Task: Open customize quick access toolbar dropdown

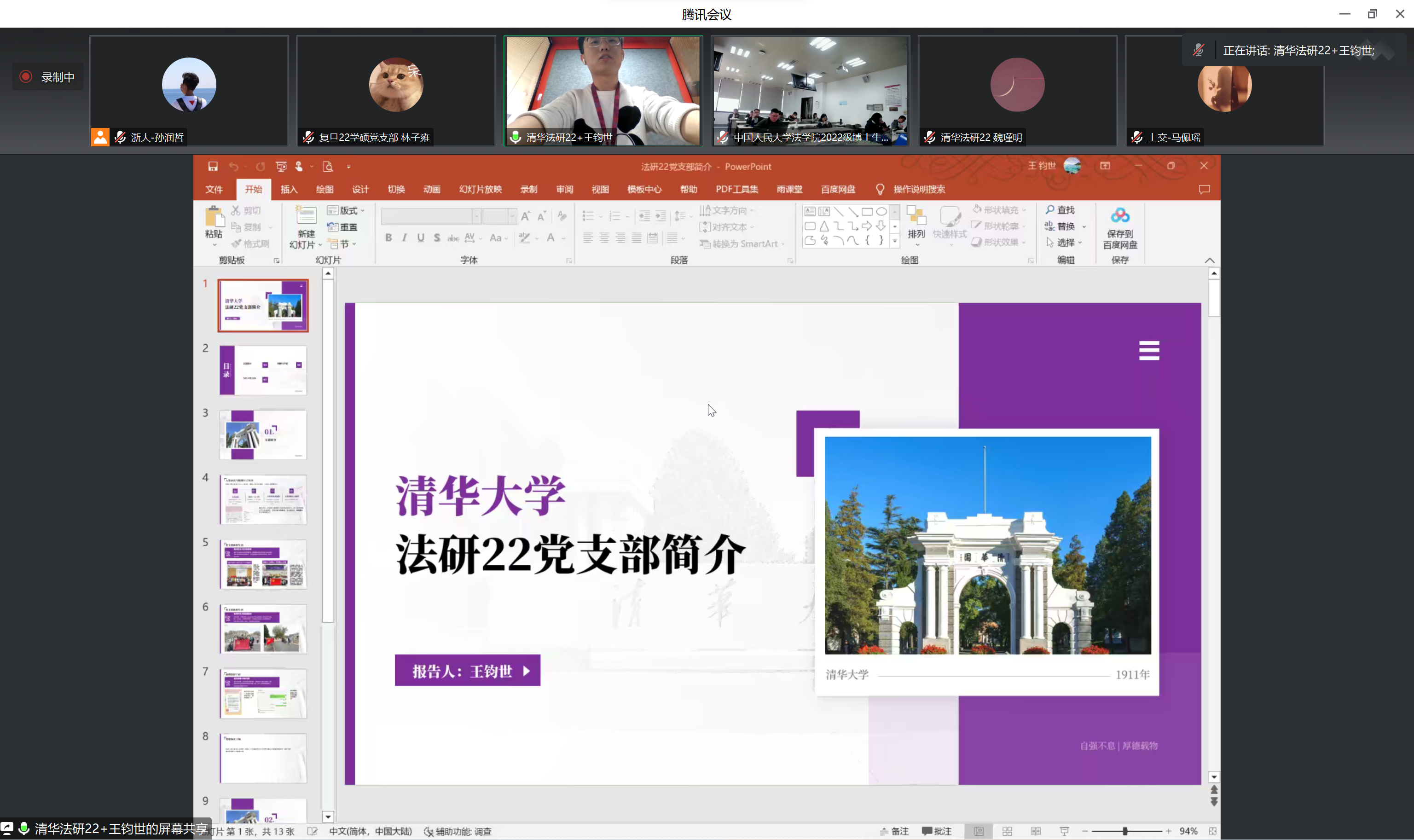Action: (349, 167)
